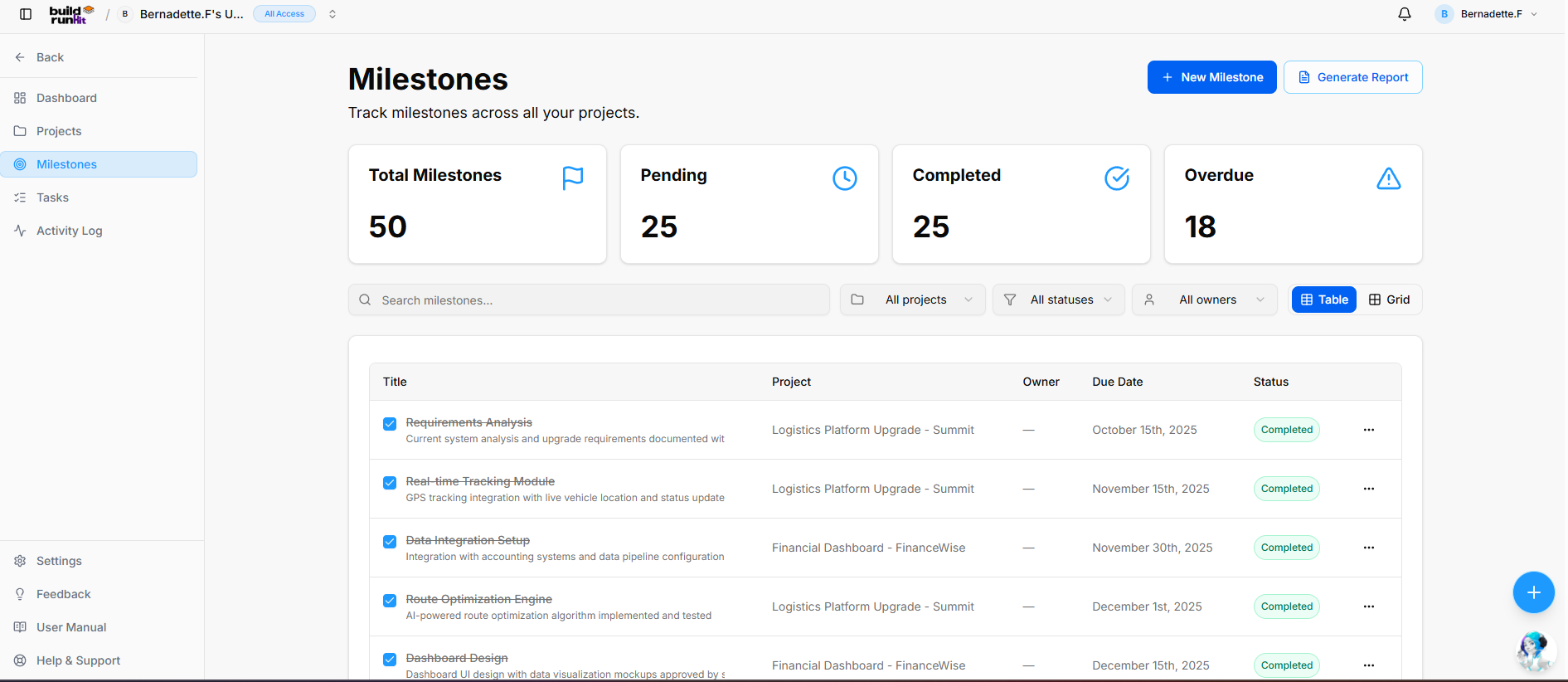Open notifications bell

1405,14
